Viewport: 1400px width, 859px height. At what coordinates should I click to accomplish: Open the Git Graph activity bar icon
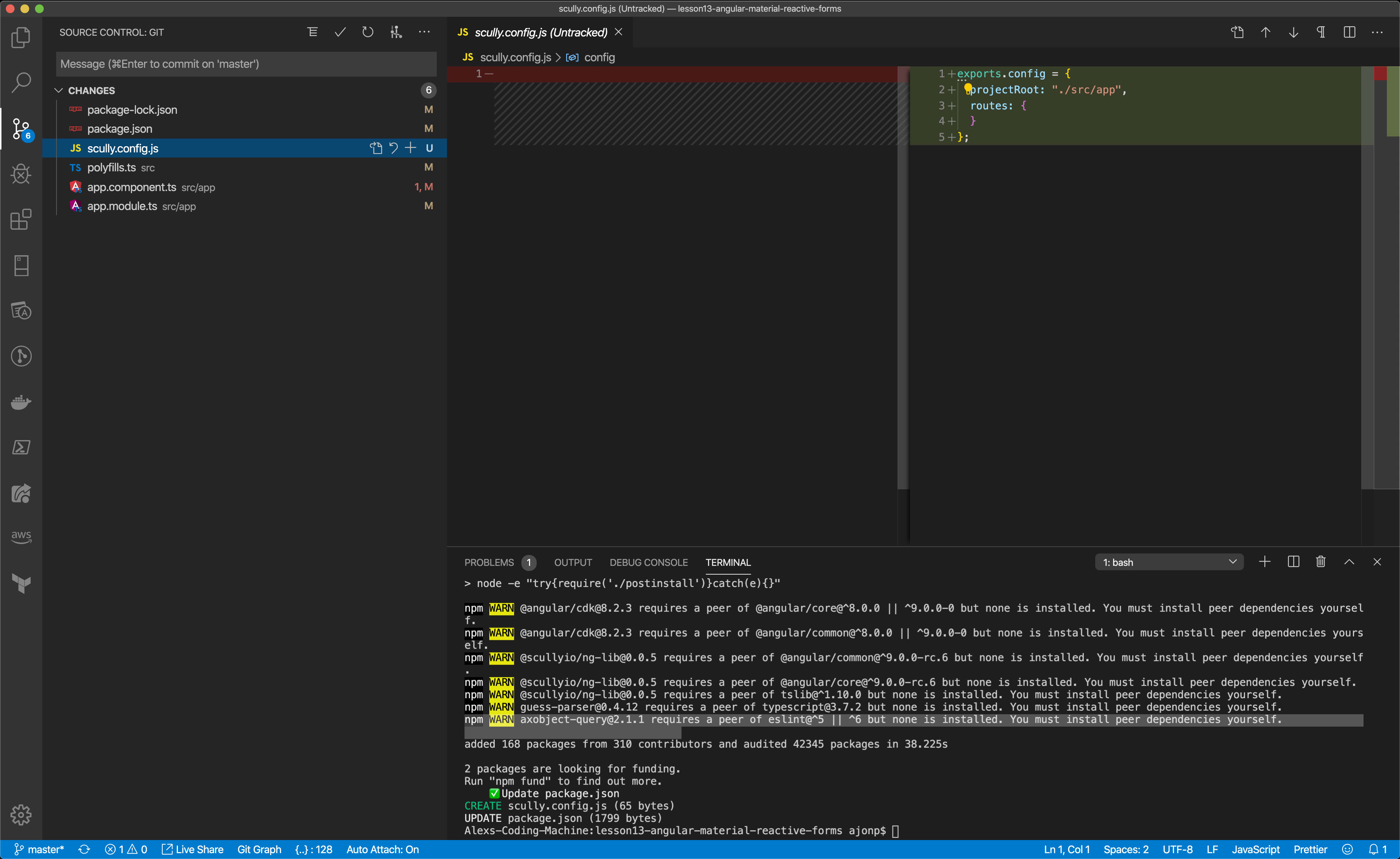pyautogui.click(x=21, y=356)
